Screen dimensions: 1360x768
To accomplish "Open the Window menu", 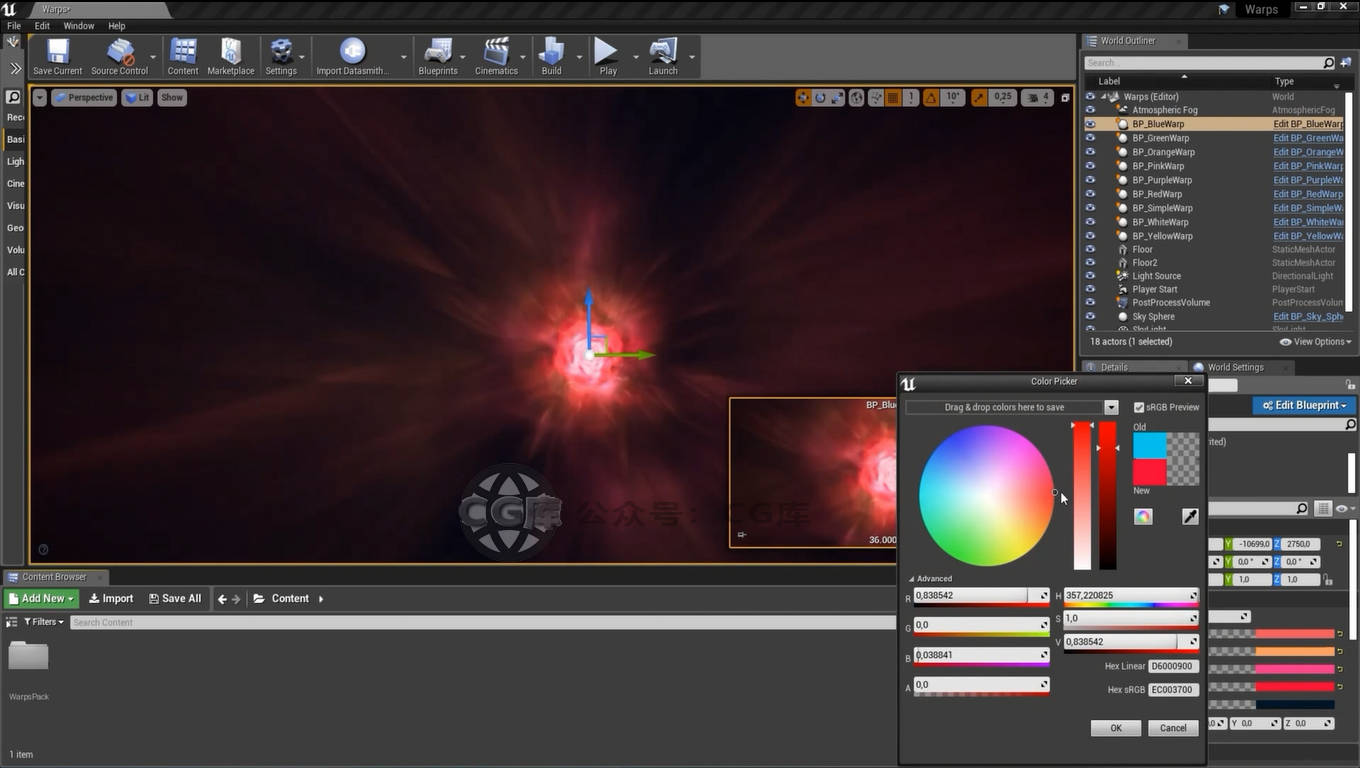I will pyautogui.click(x=79, y=26).
